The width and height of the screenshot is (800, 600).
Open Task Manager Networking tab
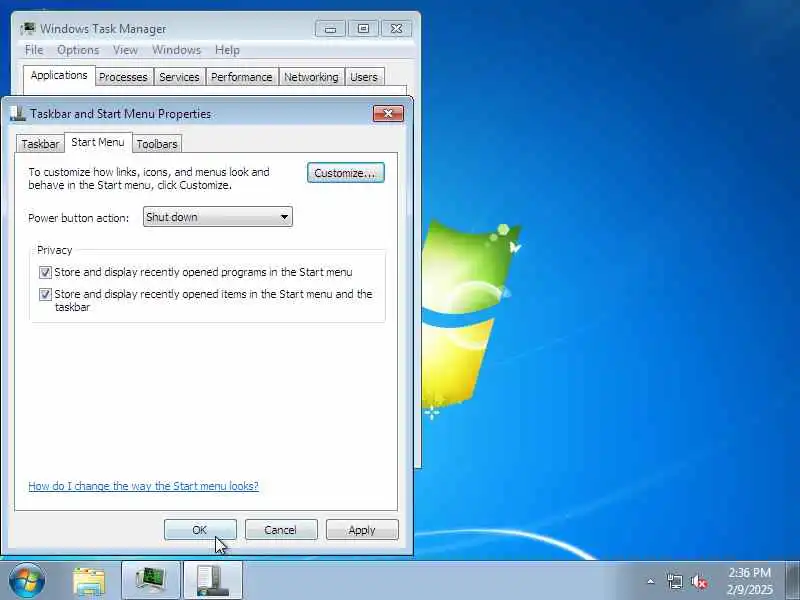[x=311, y=77]
